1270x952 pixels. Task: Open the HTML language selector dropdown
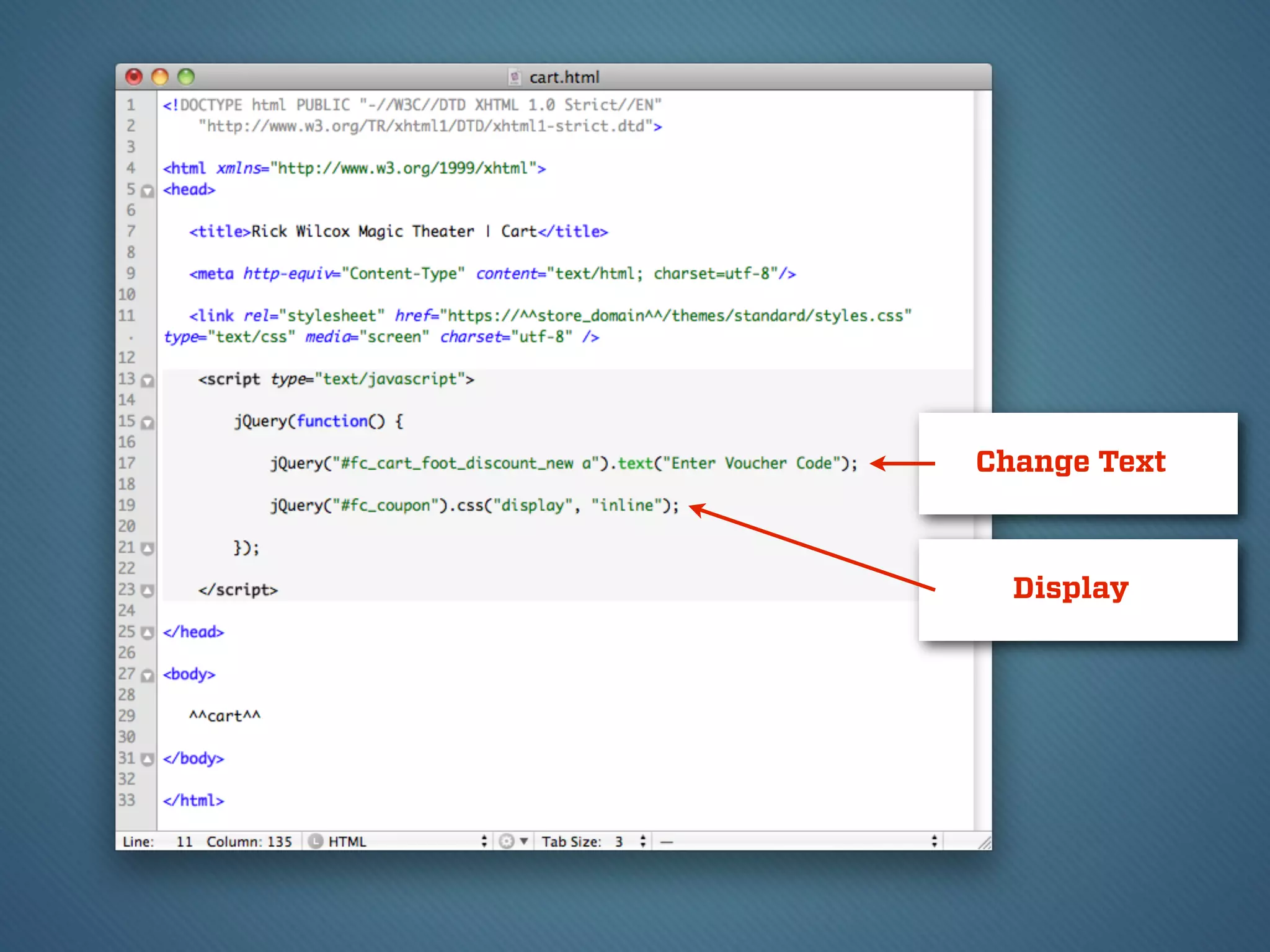[398, 841]
